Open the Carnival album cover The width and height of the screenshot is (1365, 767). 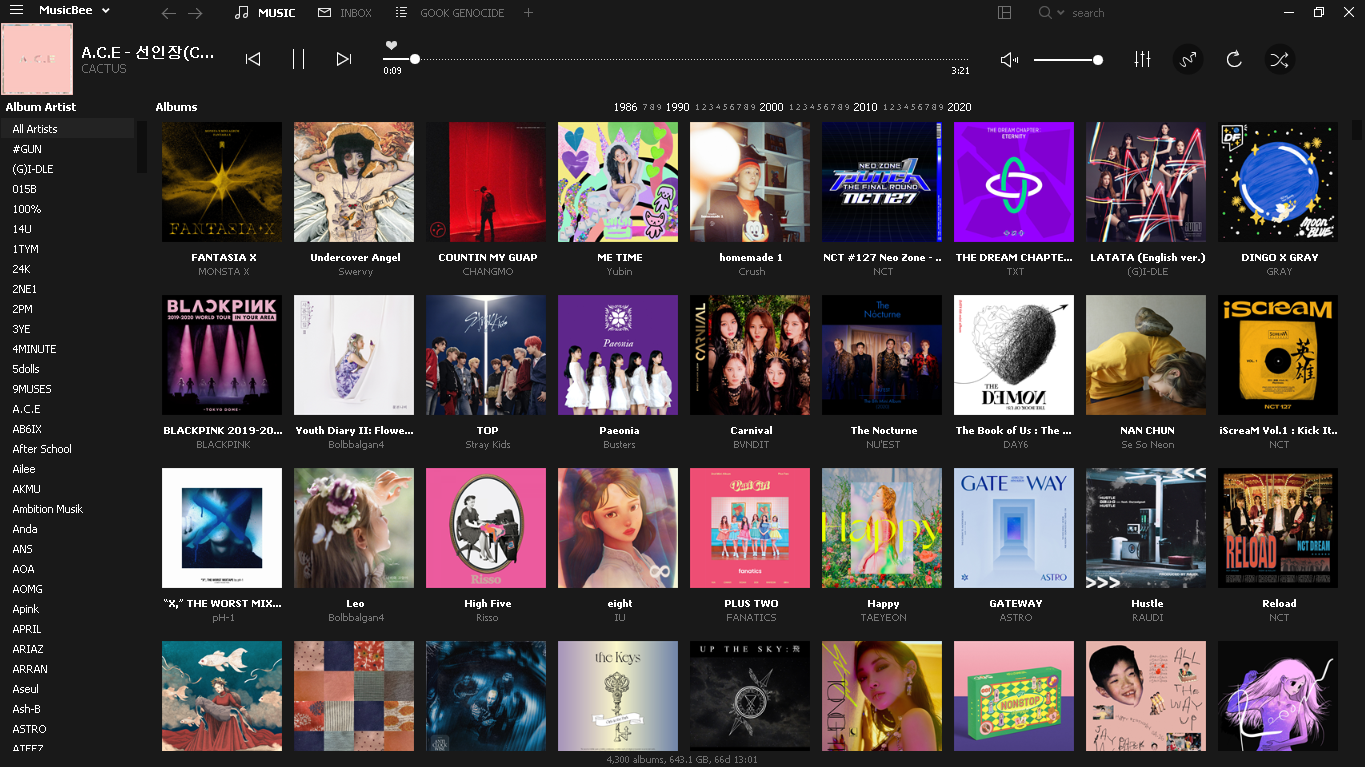click(750, 355)
